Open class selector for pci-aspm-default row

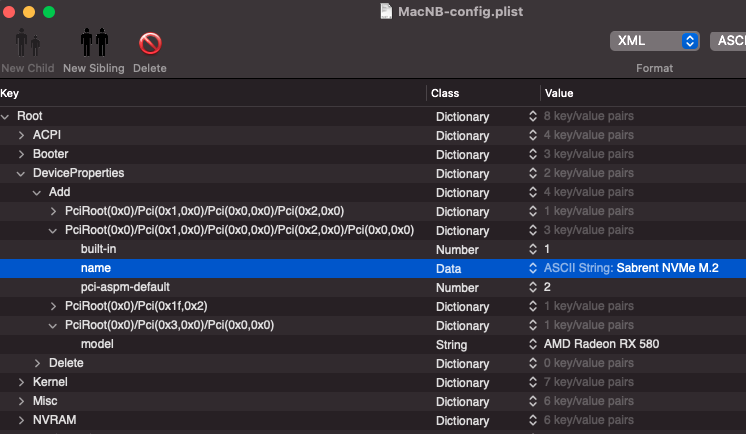533,287
